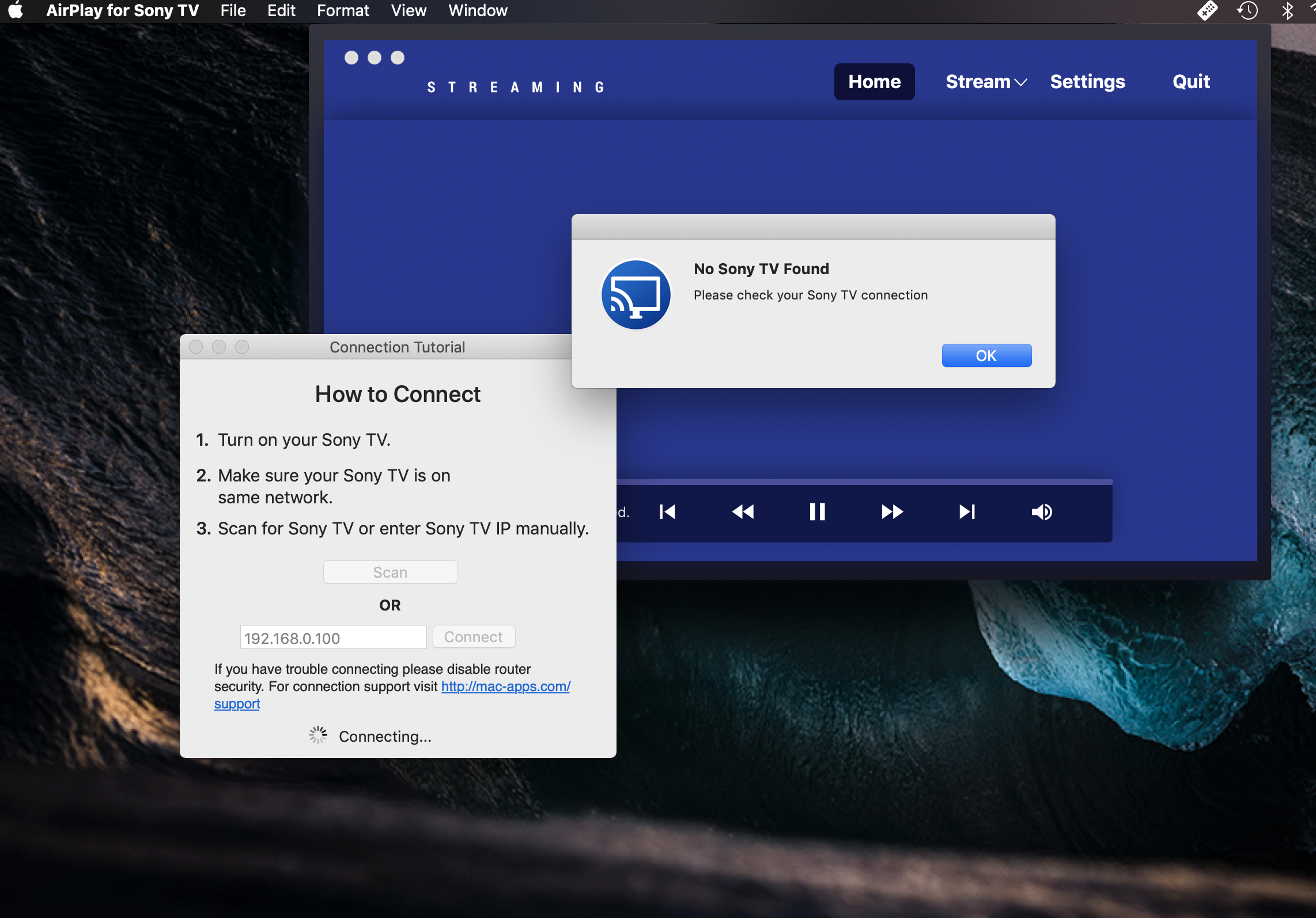Click Scan button to find Sony TV
The height and width of the screenshot is (918, 1316).
391,572
